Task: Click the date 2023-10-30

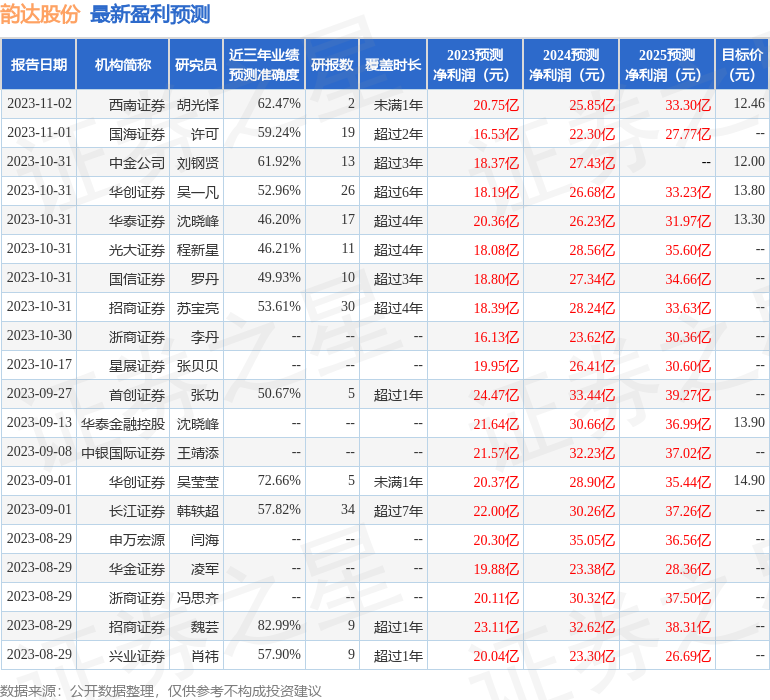Action: (39, 336)
